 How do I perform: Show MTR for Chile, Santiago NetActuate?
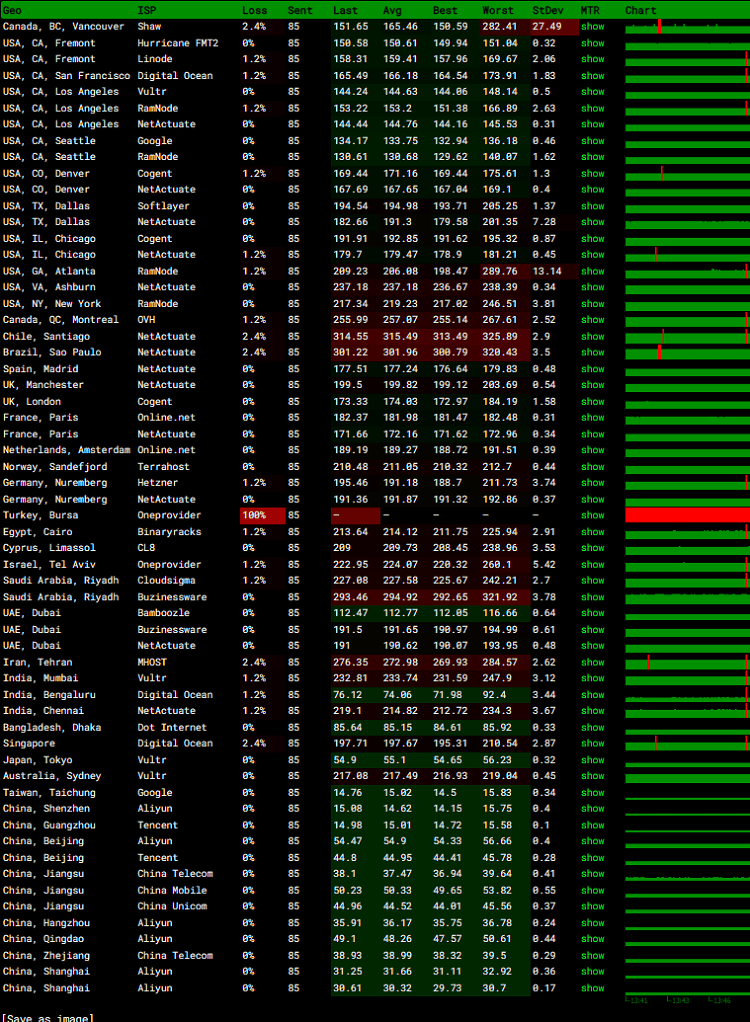coord(593,336)
